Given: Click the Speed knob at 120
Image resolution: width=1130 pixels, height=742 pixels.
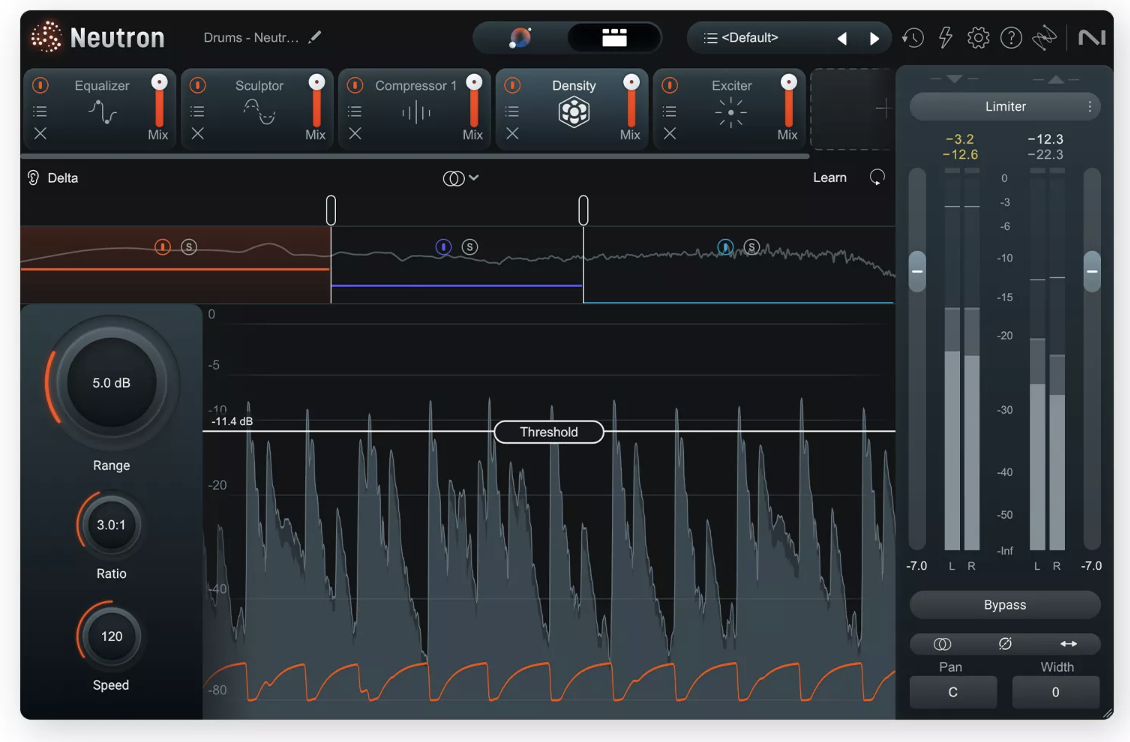Looking at the screenshot, I should point(111,637).
